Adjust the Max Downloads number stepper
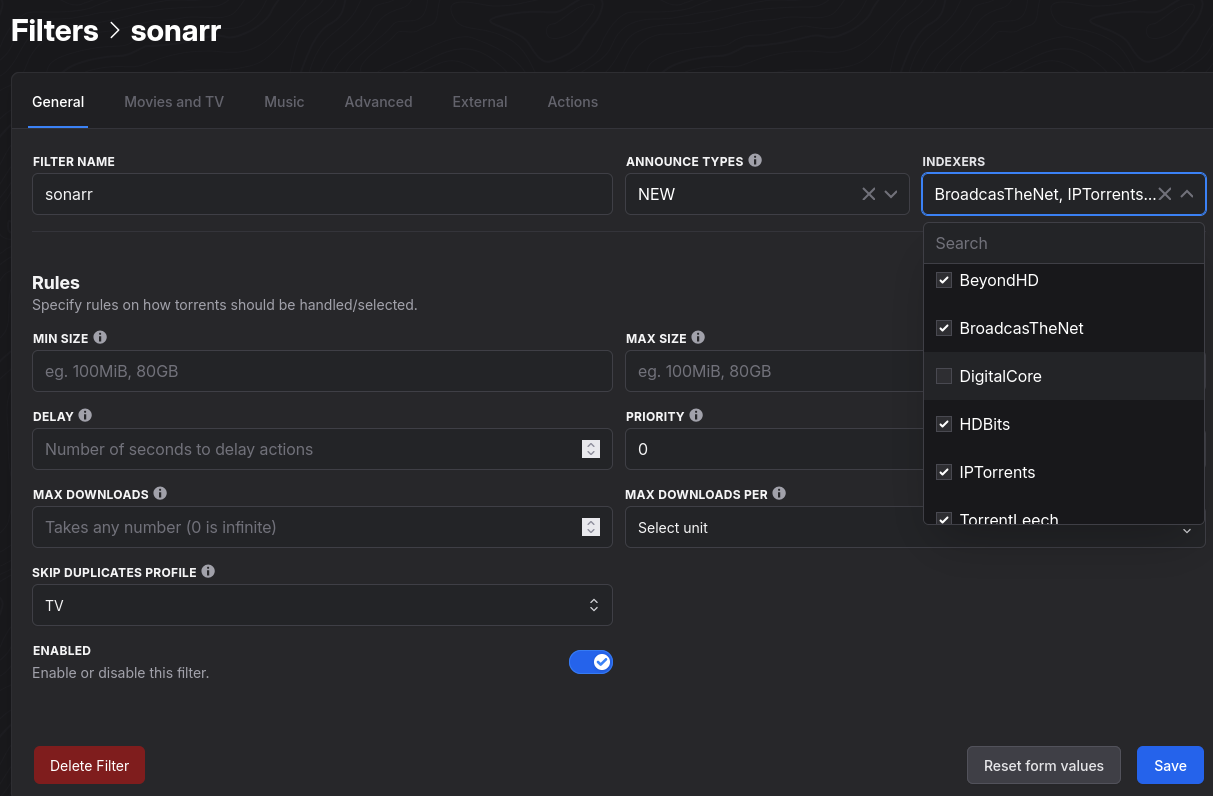Screen dimensions: 1213x796 (x=591, y=527)
